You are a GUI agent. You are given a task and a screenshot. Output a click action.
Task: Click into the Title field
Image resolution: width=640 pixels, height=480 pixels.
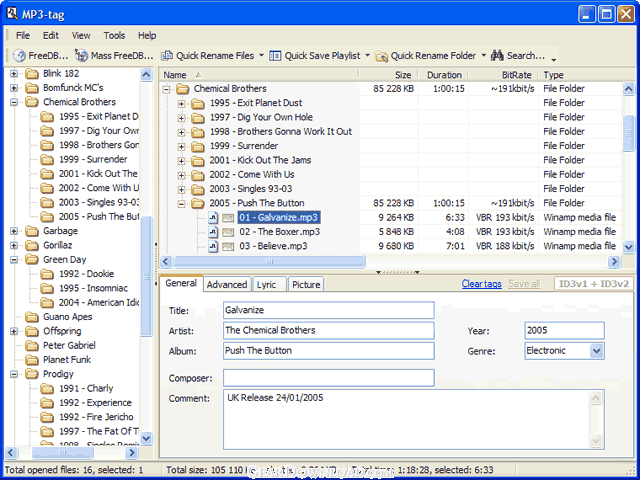[329, 310]
